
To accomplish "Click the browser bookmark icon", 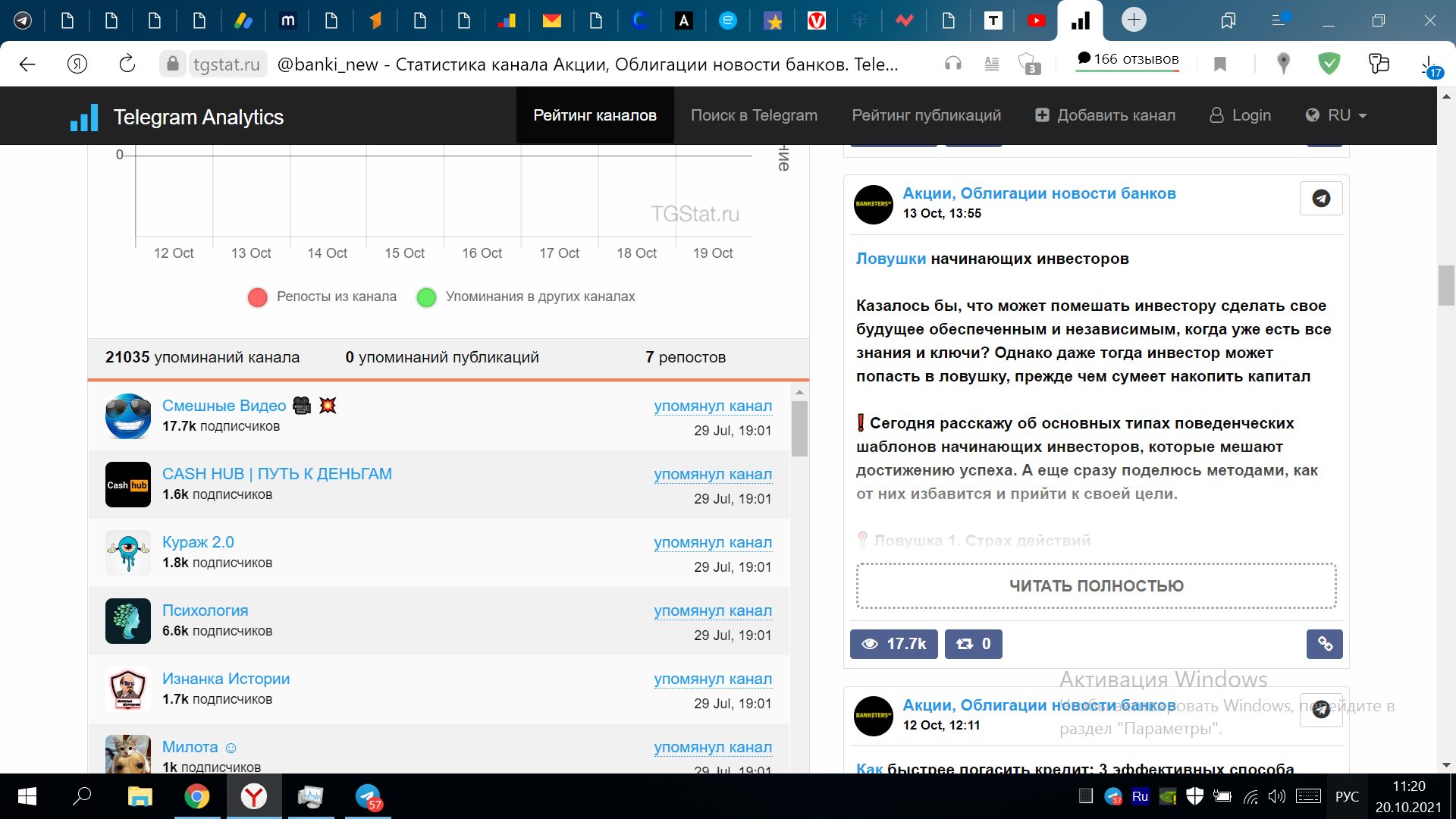I will (1219, 64).
